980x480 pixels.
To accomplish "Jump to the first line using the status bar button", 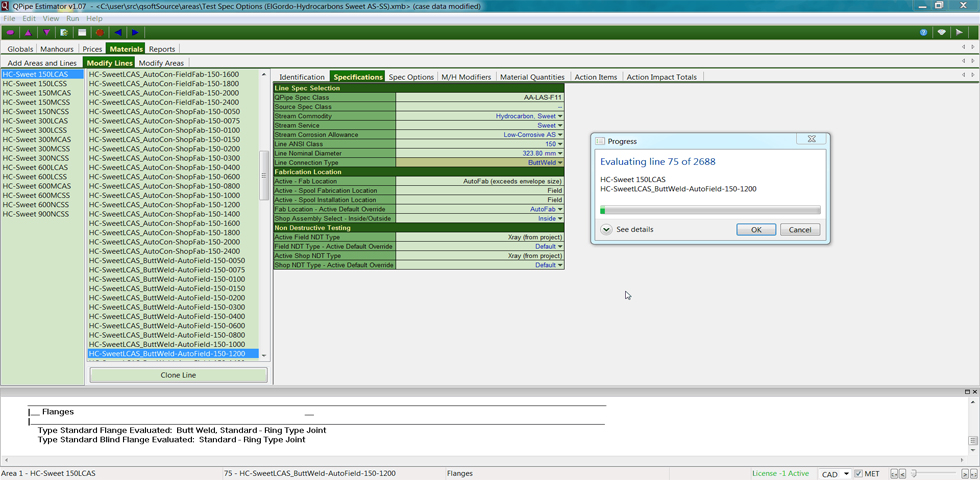I will coord(894,474).
